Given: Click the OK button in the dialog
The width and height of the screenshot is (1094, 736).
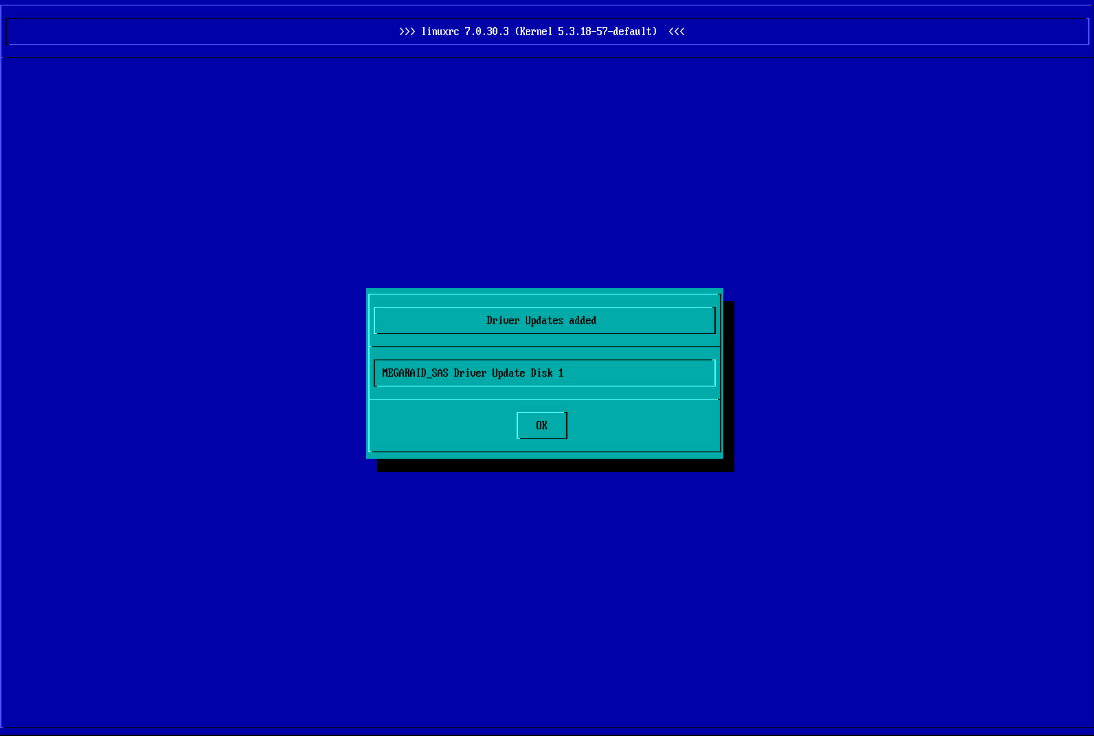Looking at the screenshot, I should point(541,426).
